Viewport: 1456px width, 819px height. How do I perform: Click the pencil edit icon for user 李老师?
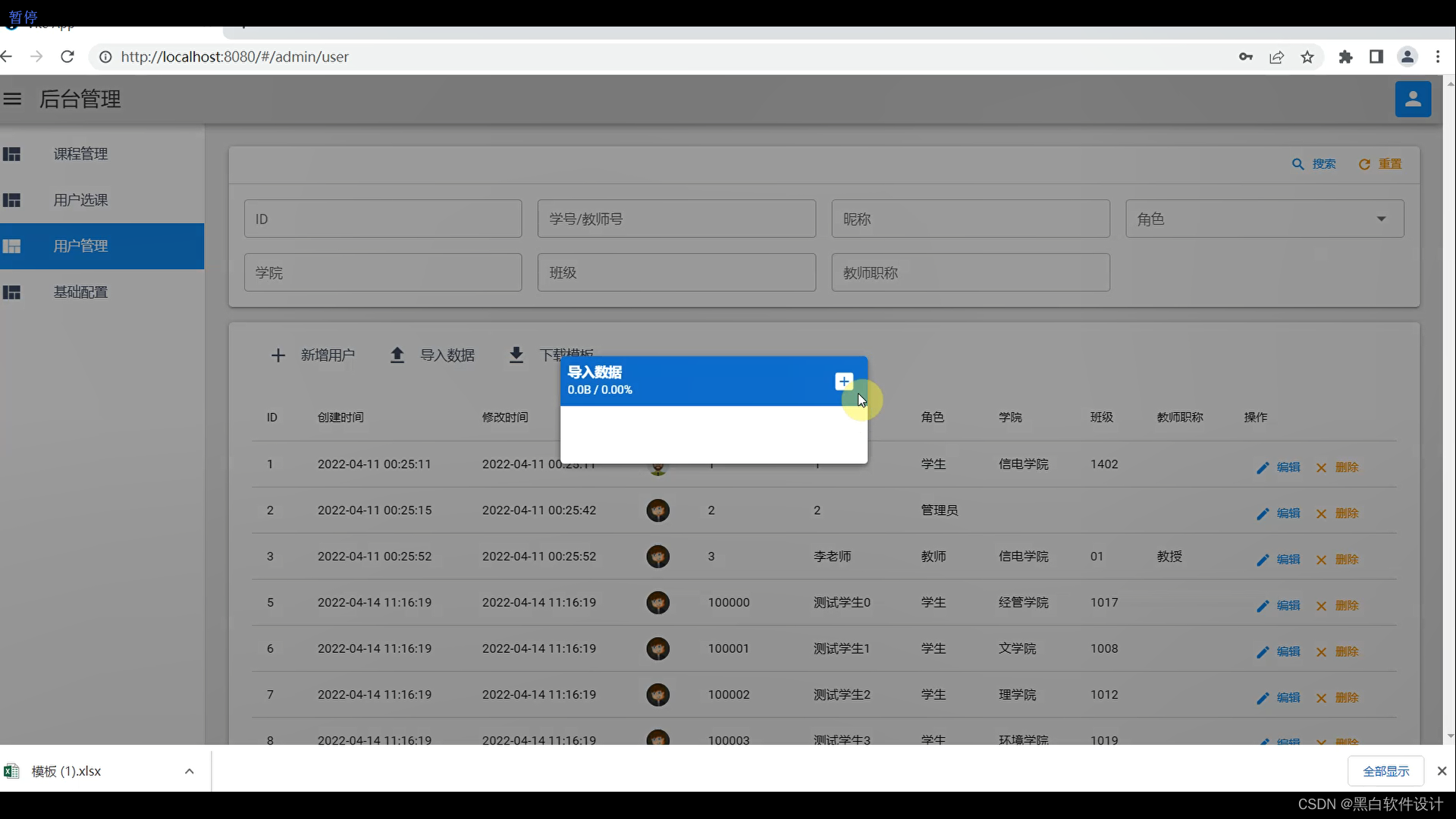(x=1262, y=560)
